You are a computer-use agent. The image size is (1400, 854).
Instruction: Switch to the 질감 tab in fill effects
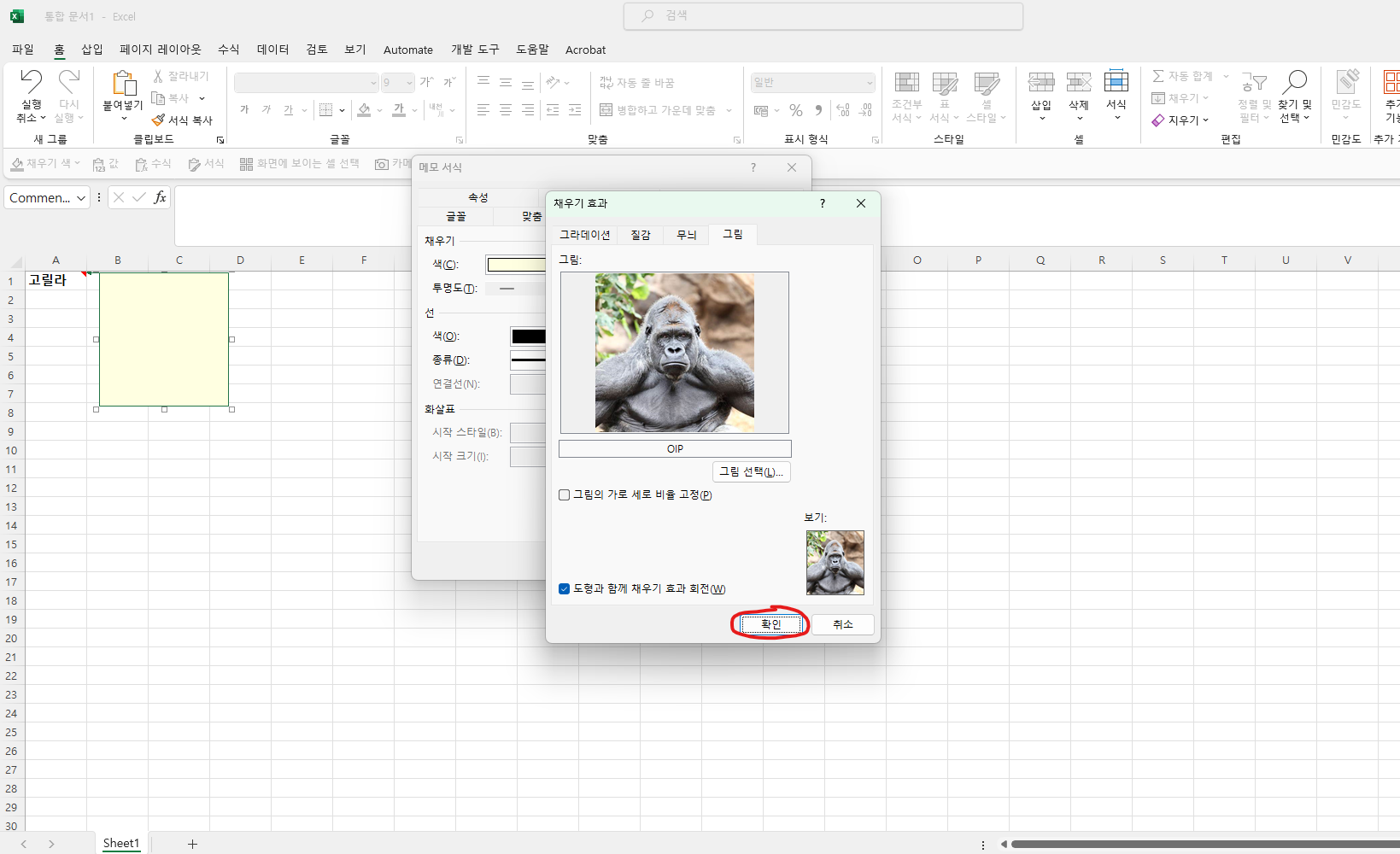641,235
